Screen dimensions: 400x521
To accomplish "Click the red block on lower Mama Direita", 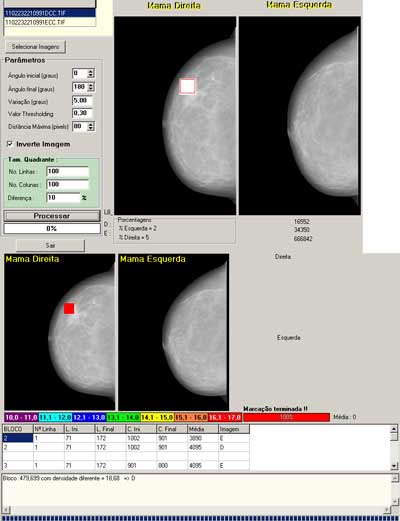I will pyautogui.click(x=69, y=308).
